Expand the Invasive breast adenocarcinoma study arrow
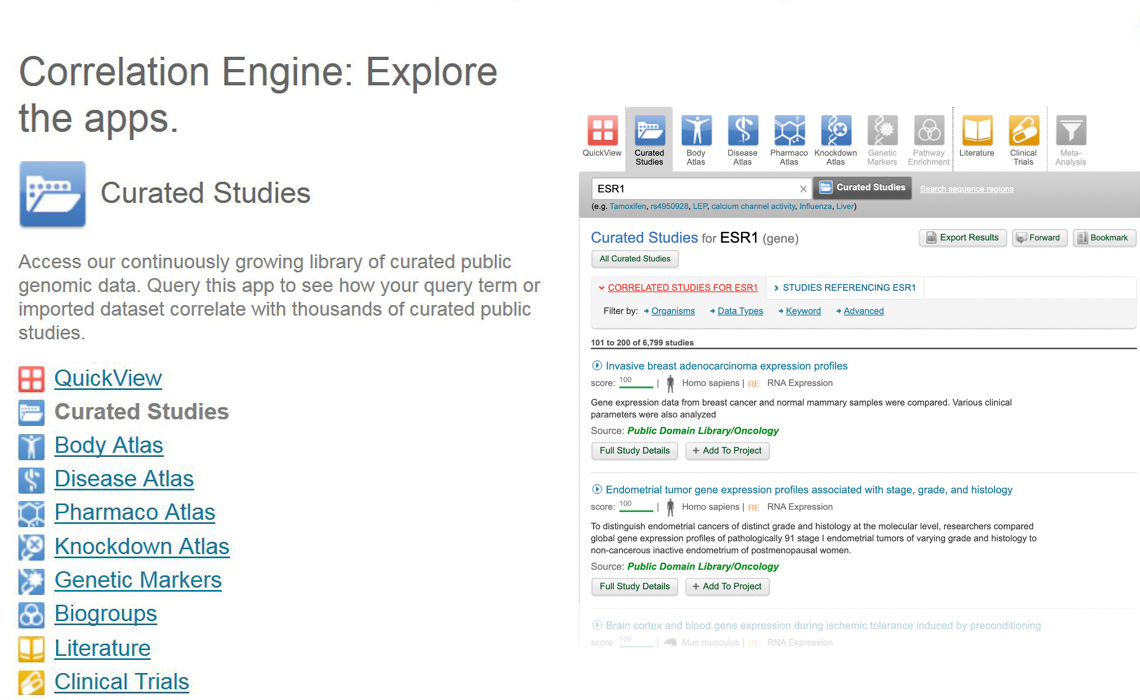Viewport: 1140px width, 700px height. click(597, 366)
